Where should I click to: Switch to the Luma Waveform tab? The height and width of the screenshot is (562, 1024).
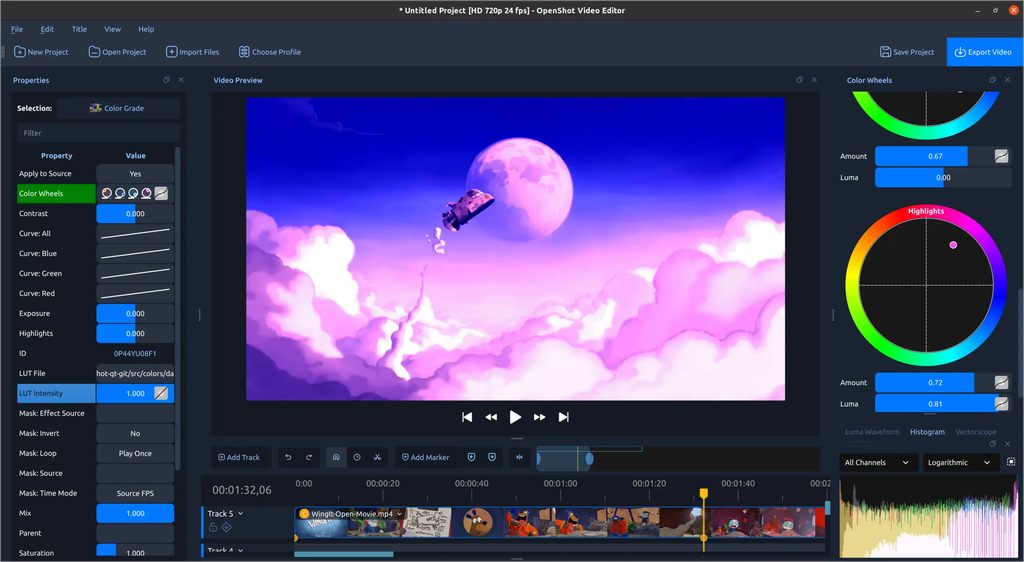click(872, 432)
